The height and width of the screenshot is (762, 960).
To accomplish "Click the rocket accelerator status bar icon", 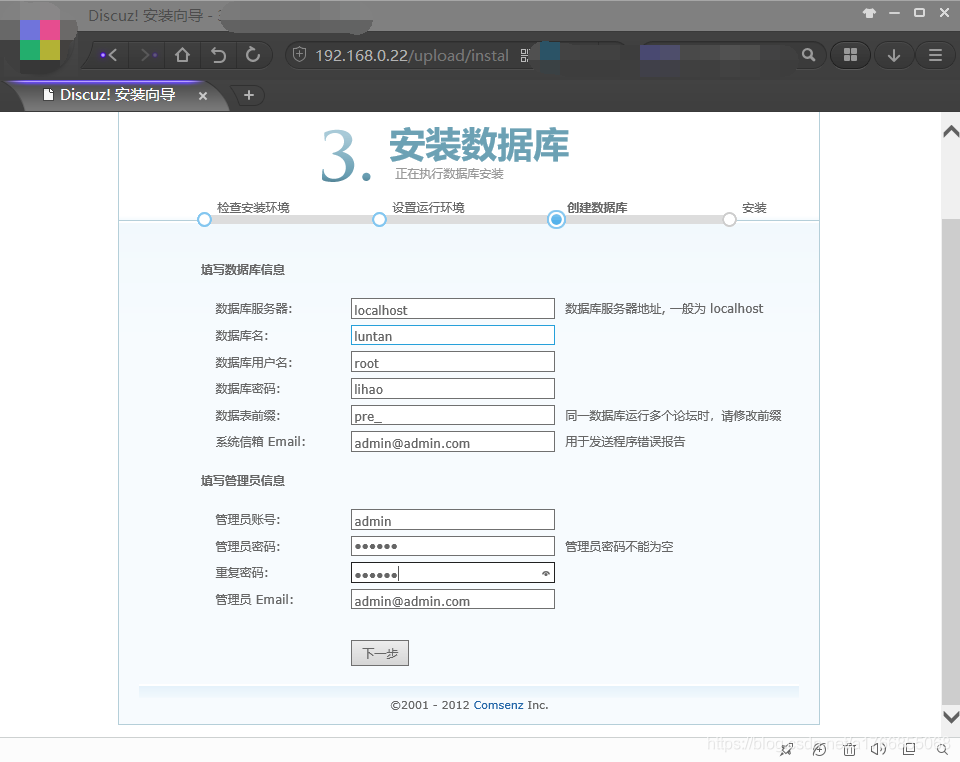I will click(x=787, y=749).
